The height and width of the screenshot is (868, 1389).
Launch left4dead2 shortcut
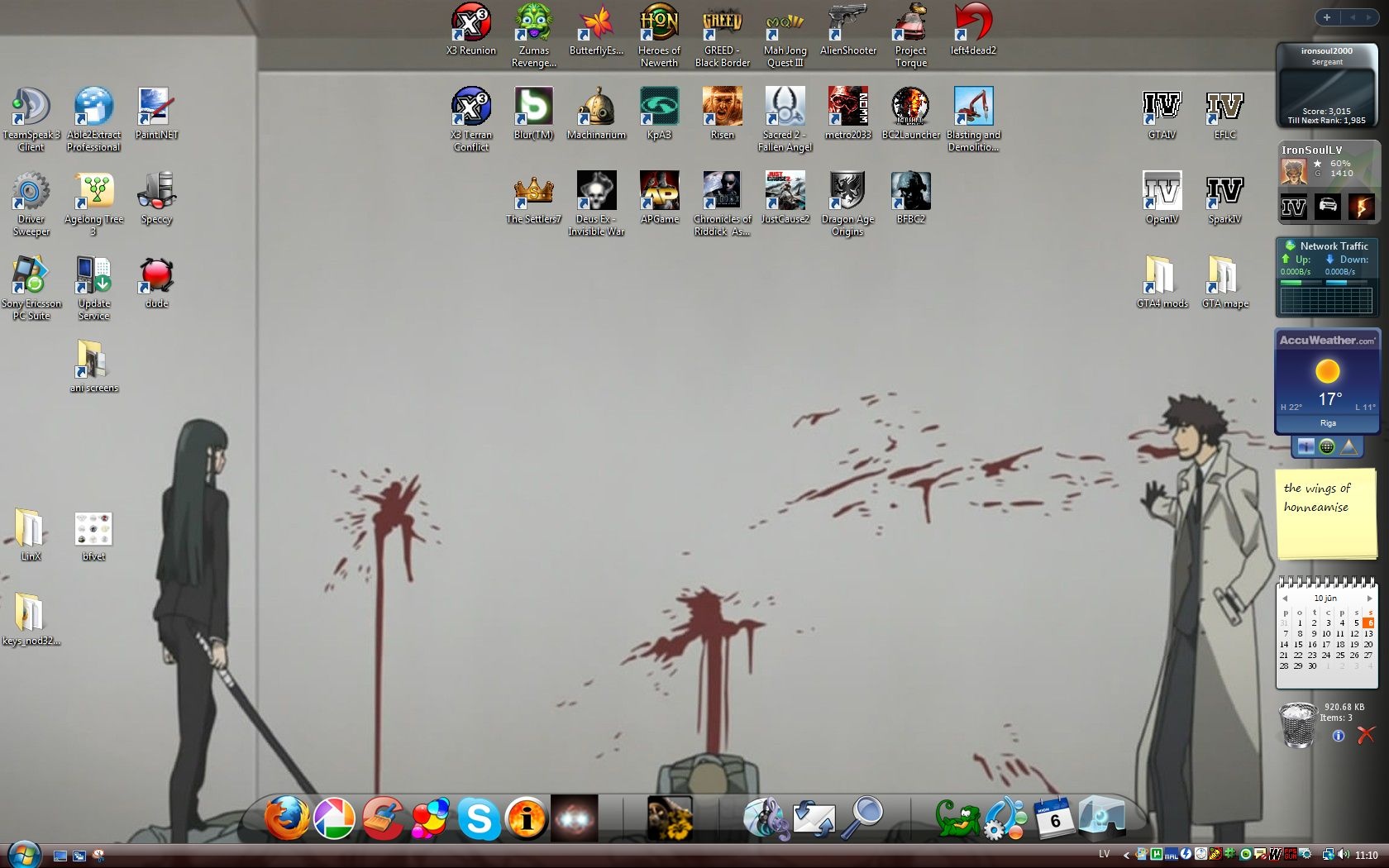(x=973, y=30)
